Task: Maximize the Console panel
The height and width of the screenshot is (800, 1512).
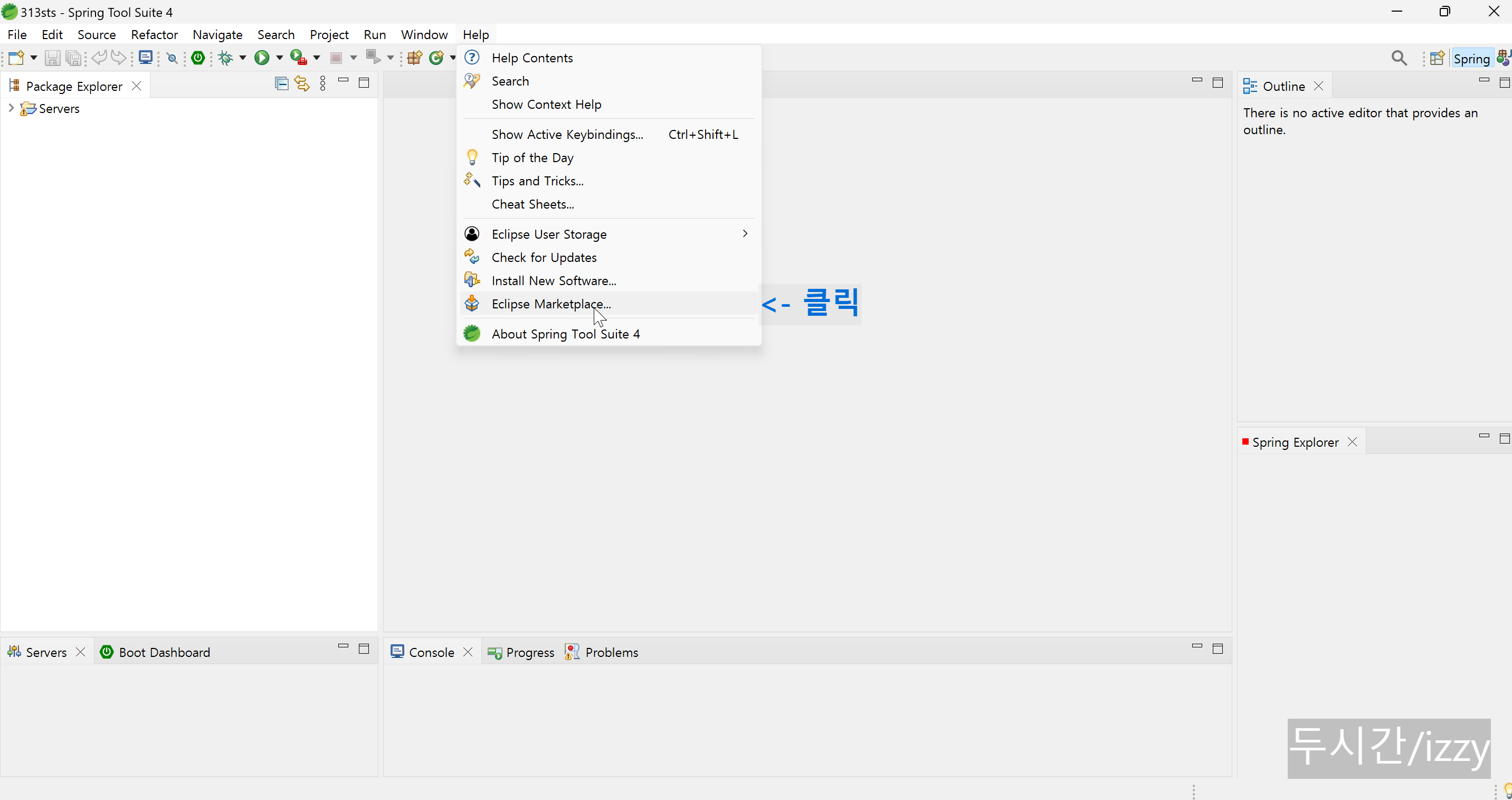Action: [x=1218, y=648]
